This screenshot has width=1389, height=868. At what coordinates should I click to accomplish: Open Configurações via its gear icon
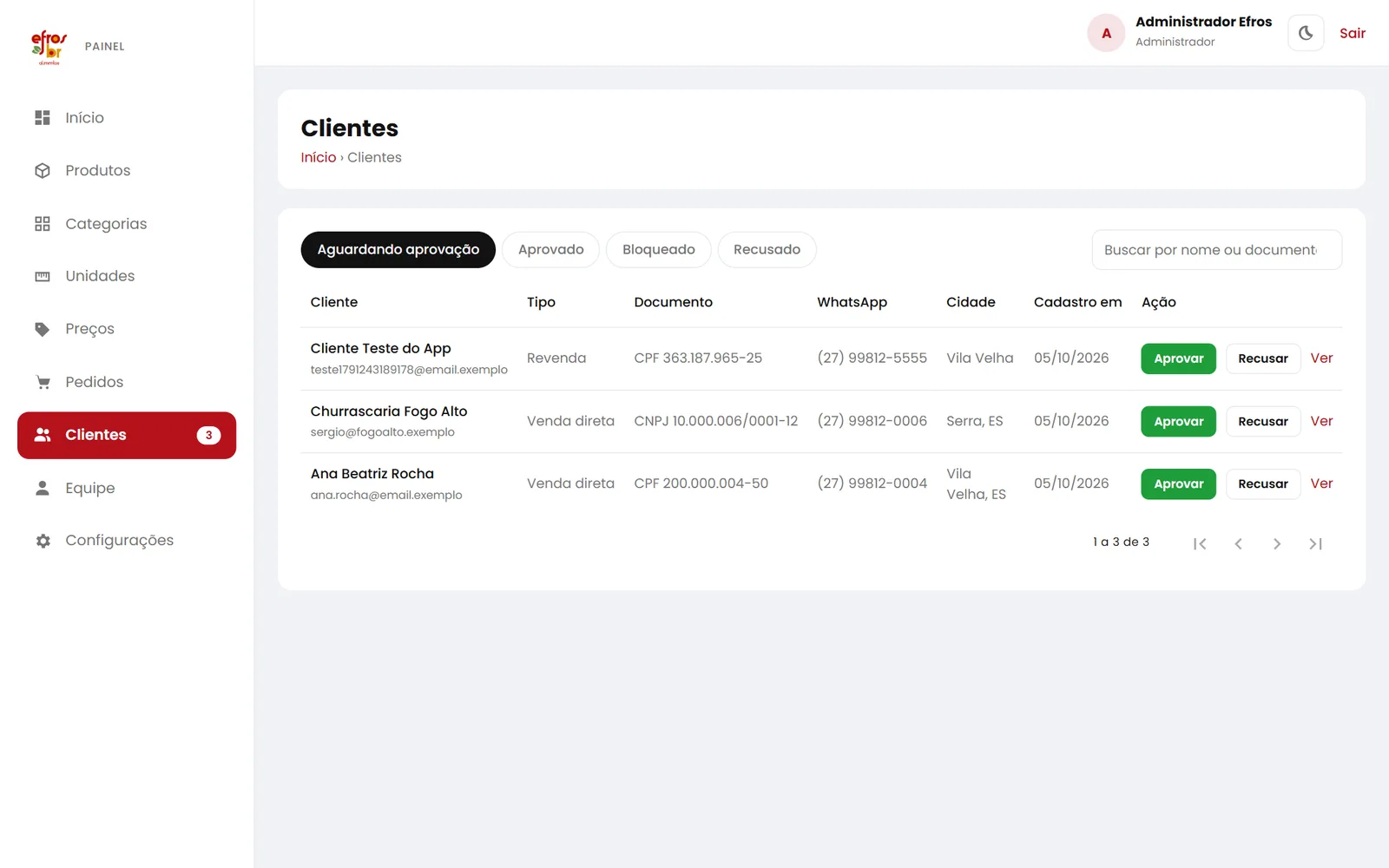point(43,541)
